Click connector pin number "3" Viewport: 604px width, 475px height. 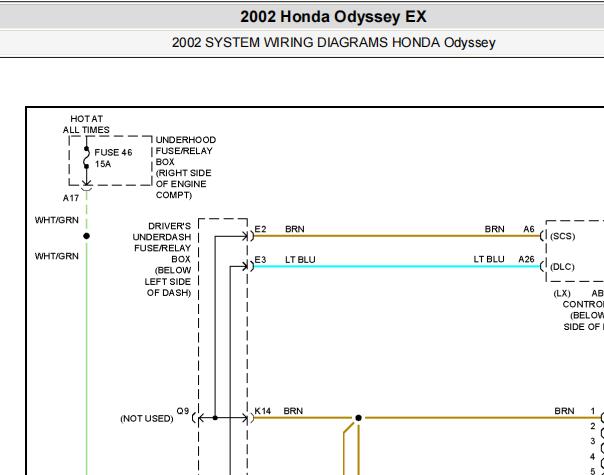click(593, 441)
